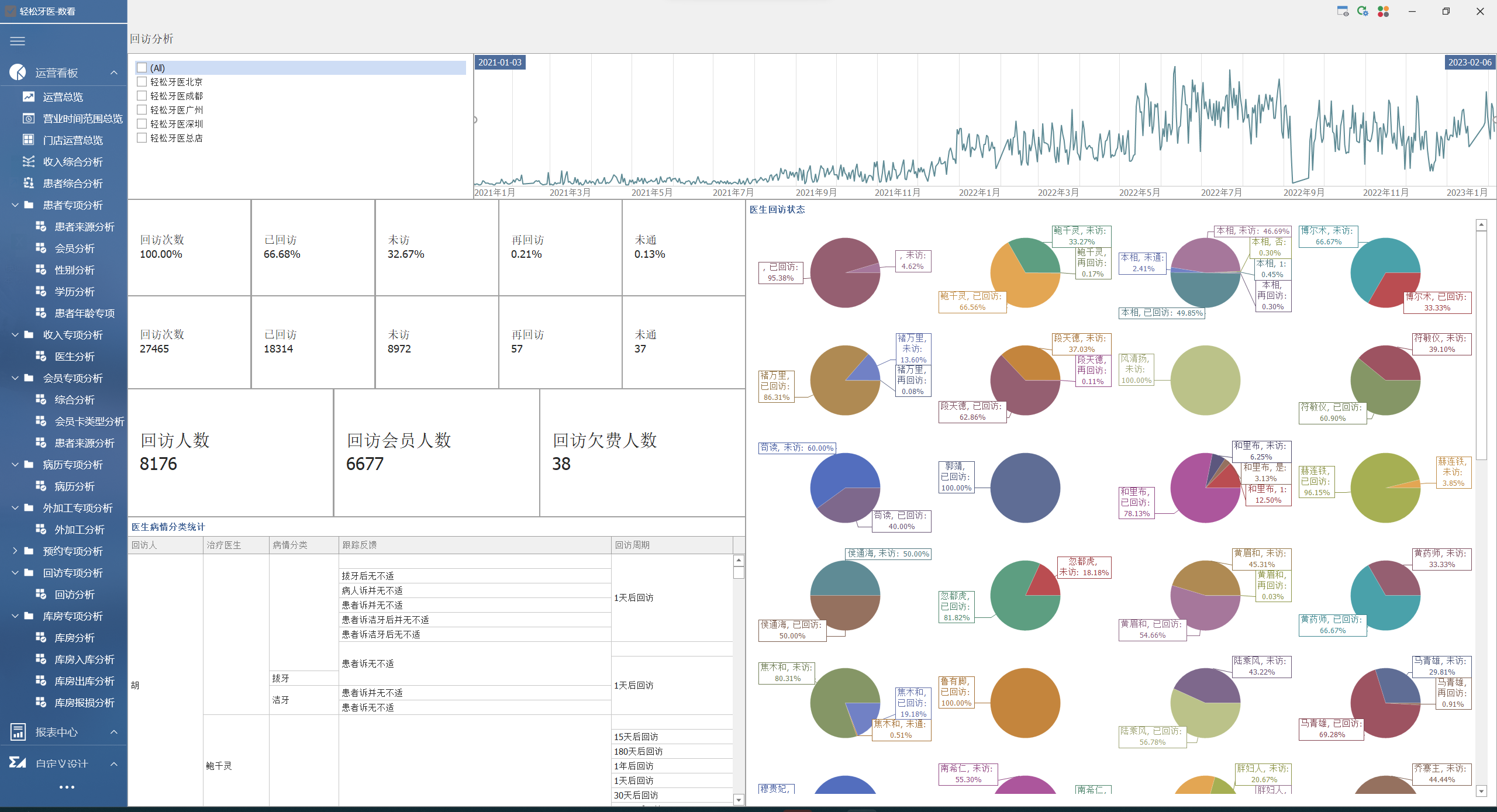Screen dimensions: 1497x812
Task: Click the 会员分析 report icon
Action: tap(41, 248)
